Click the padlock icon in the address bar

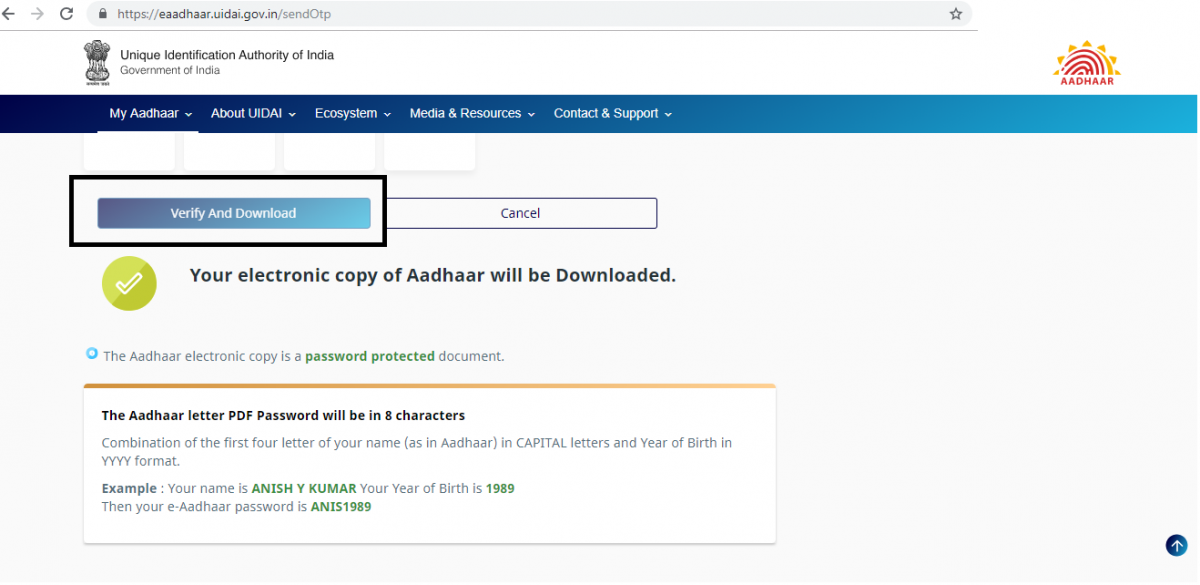click(x=101, y=15)
